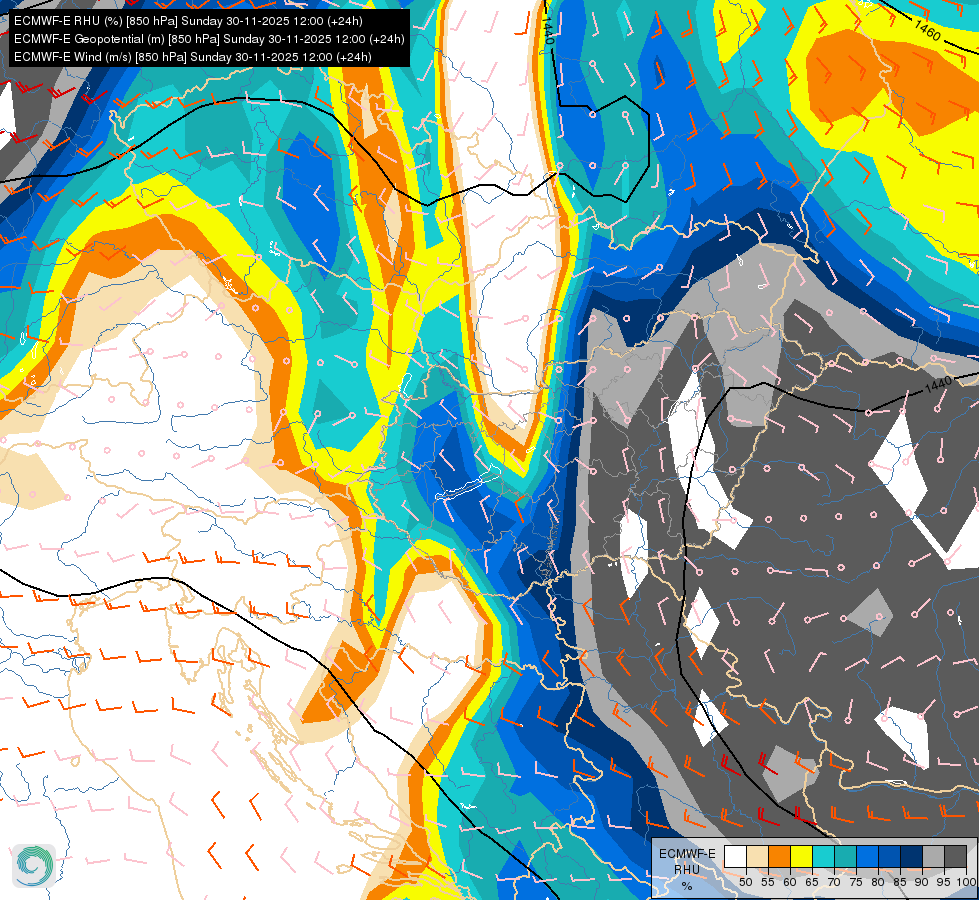Click the % unit label in the legend
The width and height of the screenshot is (979, 900).
pos(687,886)
